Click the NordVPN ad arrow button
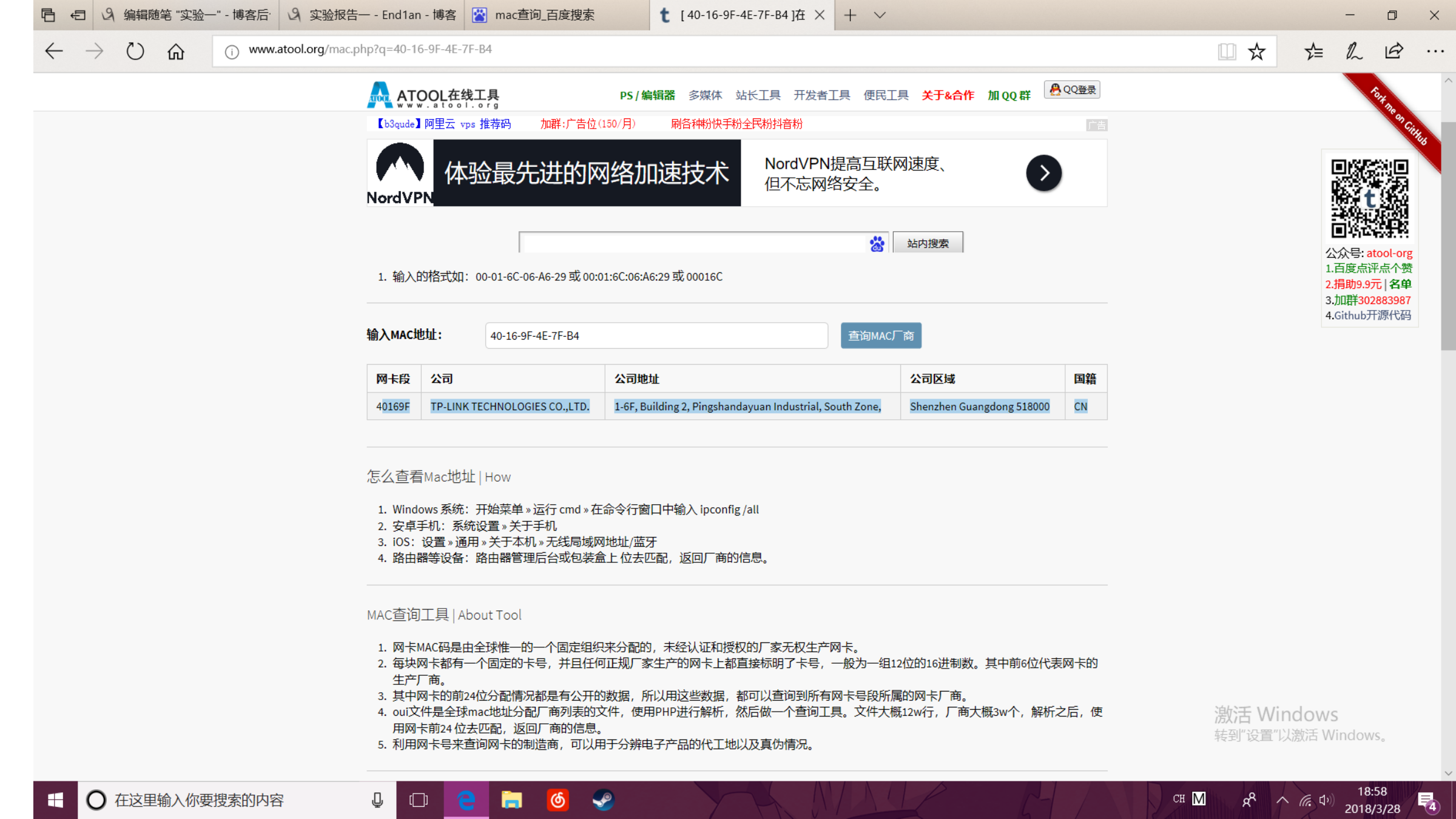 [1043, 174]
